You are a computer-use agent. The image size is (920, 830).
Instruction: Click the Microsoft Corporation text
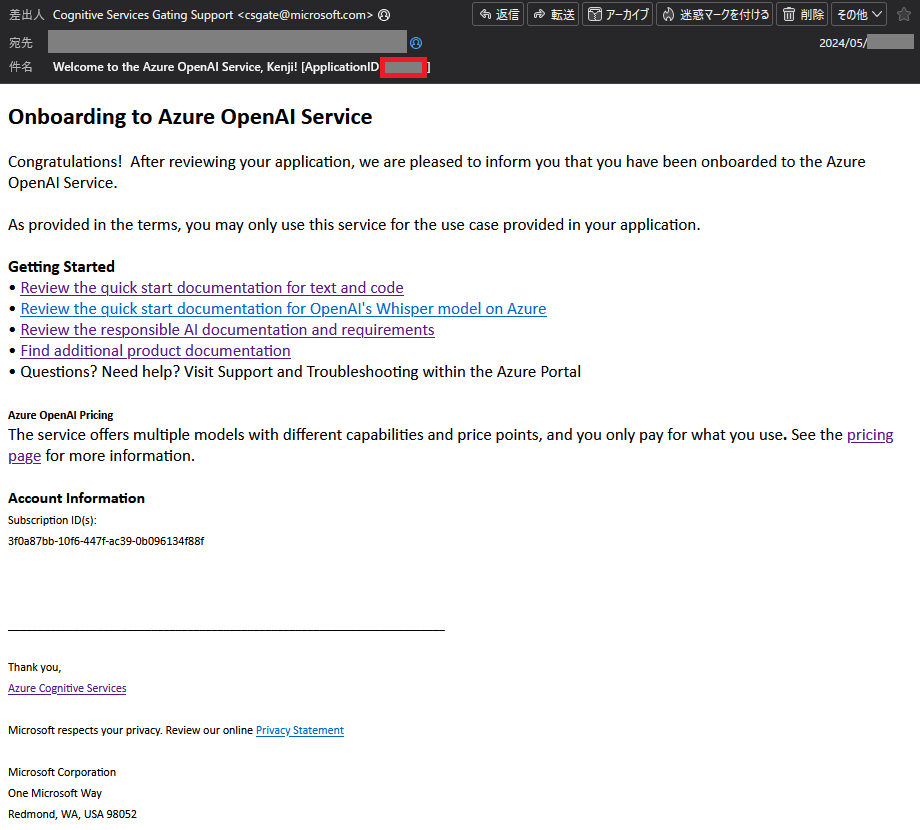coord(62,772)
